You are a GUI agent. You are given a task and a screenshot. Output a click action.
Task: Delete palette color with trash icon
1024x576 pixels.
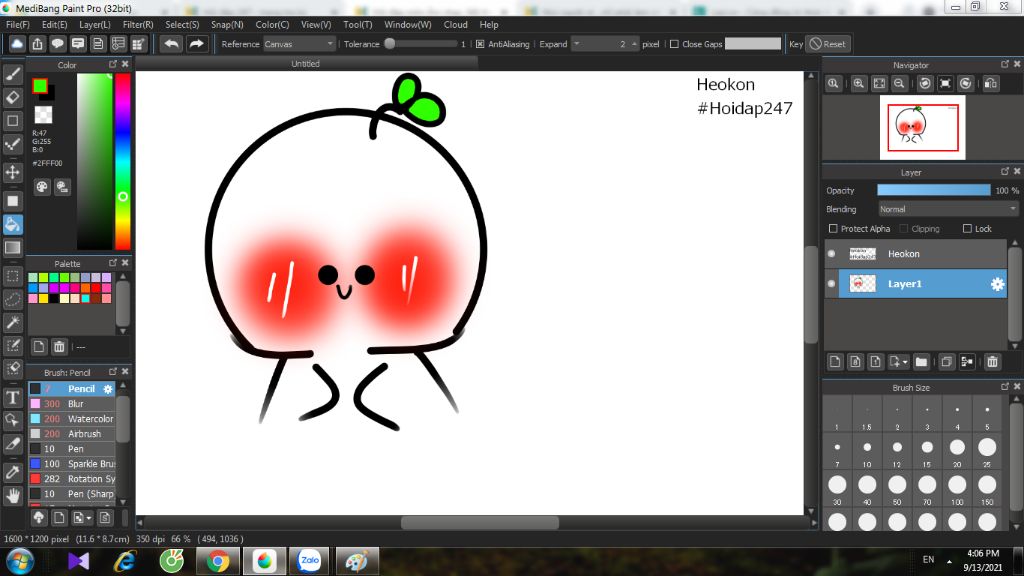(x=59, y=347)
